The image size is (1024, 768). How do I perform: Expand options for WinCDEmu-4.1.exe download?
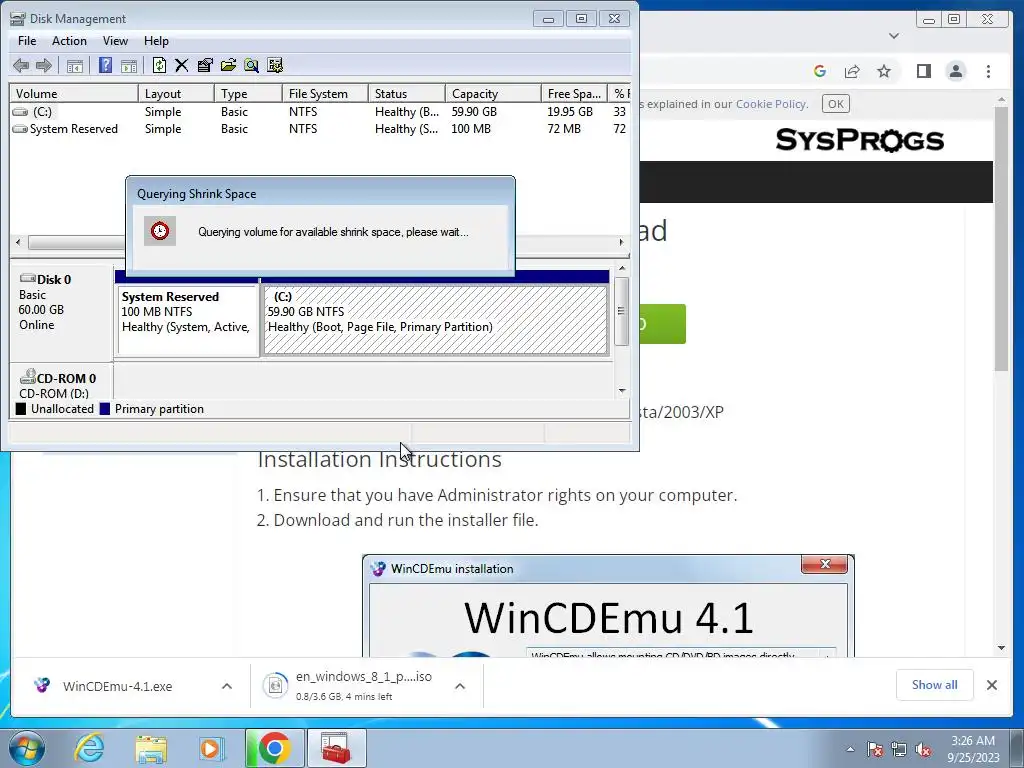[x=227, y=686]
